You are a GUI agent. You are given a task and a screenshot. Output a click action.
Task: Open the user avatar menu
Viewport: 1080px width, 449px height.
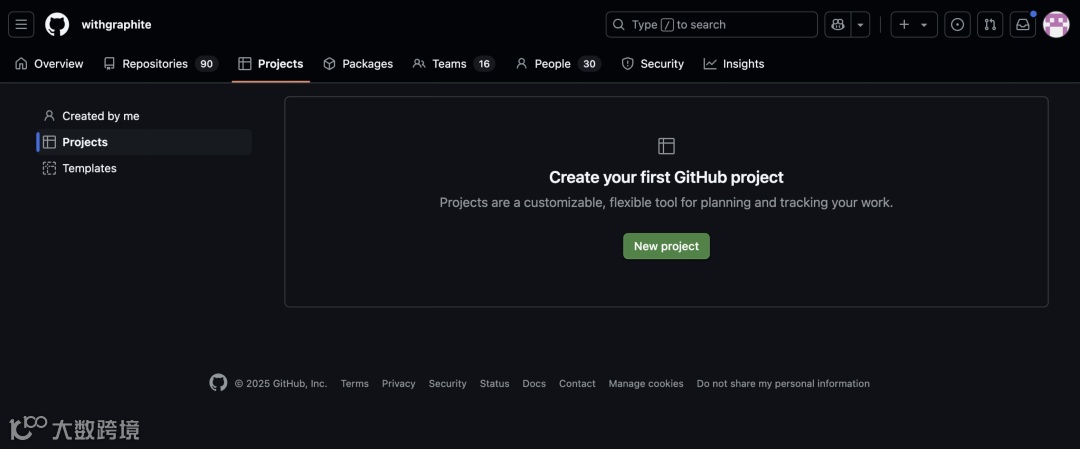[1056, 25]
